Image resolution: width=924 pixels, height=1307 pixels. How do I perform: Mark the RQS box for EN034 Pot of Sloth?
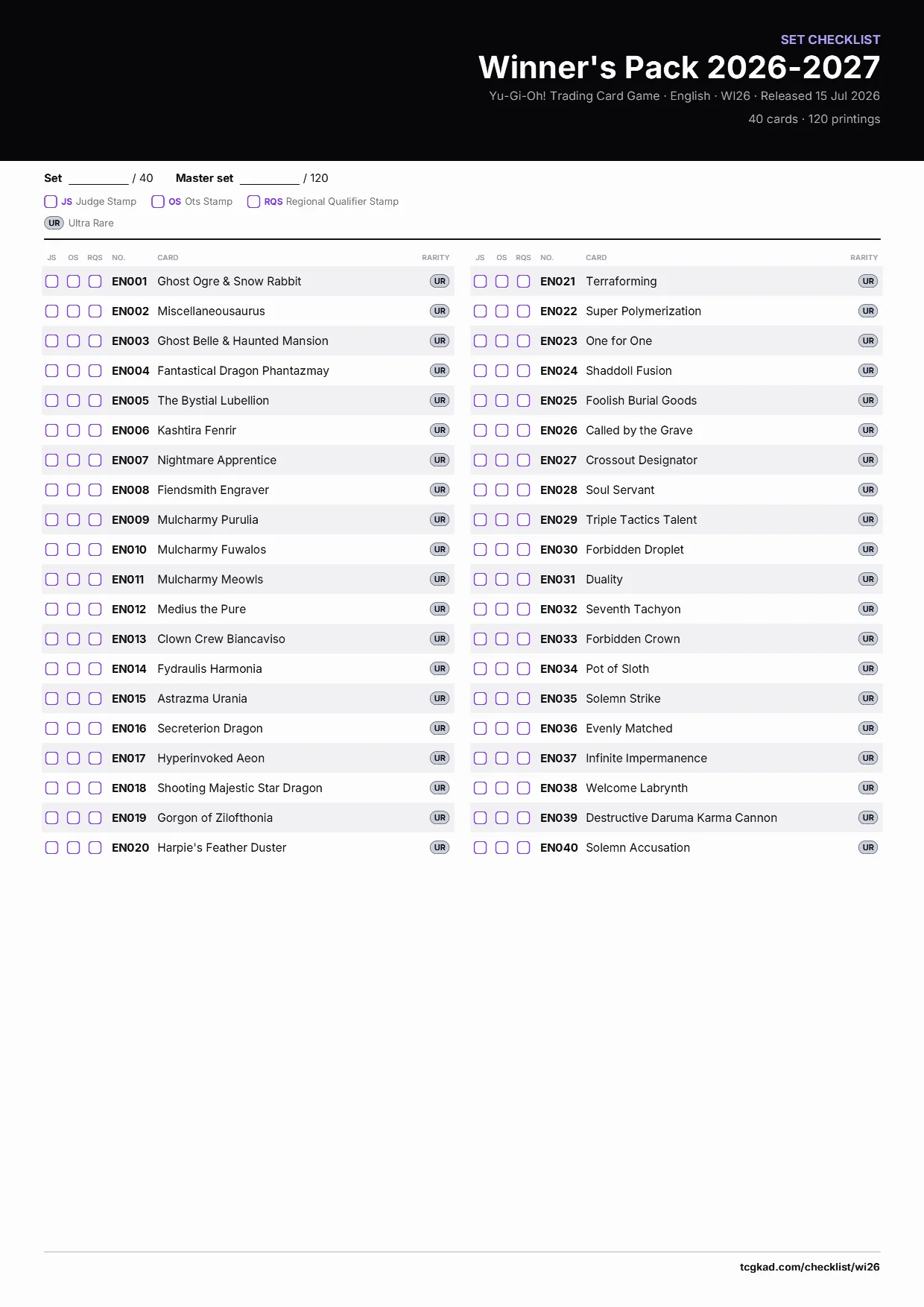coord(523,668)
